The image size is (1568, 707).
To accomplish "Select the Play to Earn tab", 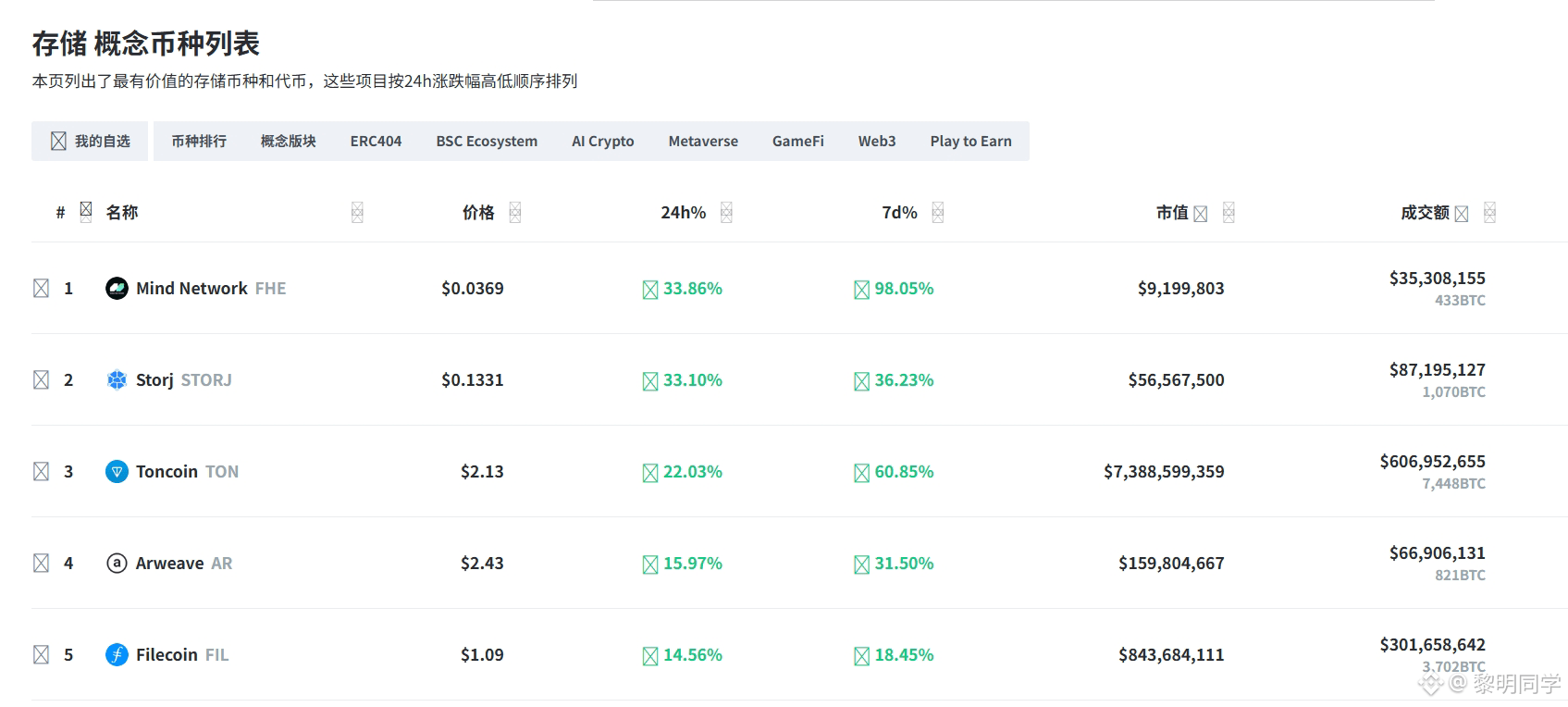I will tap(971, 141).
